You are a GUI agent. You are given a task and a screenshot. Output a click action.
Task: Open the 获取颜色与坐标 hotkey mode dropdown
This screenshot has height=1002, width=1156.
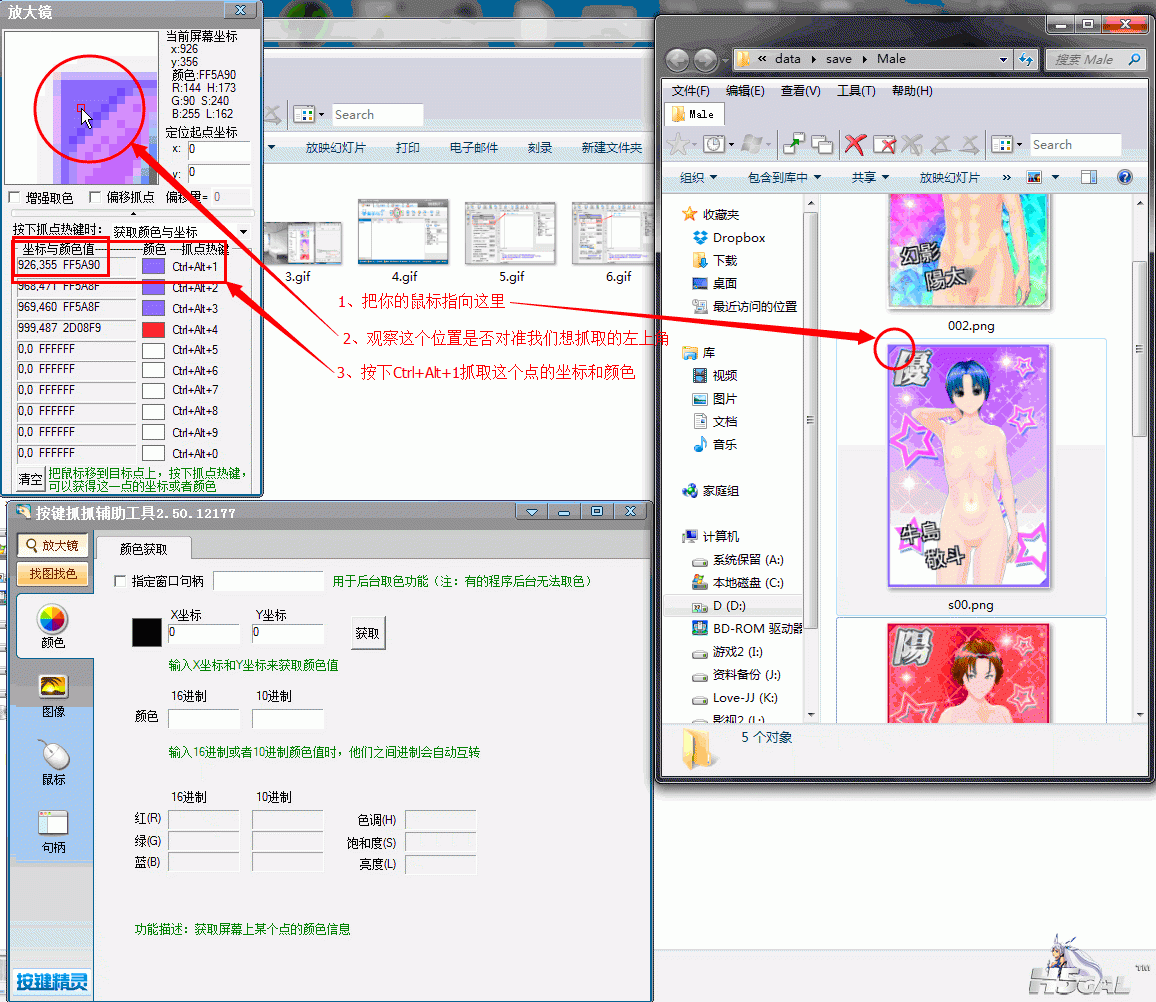[x=243, y=232]
